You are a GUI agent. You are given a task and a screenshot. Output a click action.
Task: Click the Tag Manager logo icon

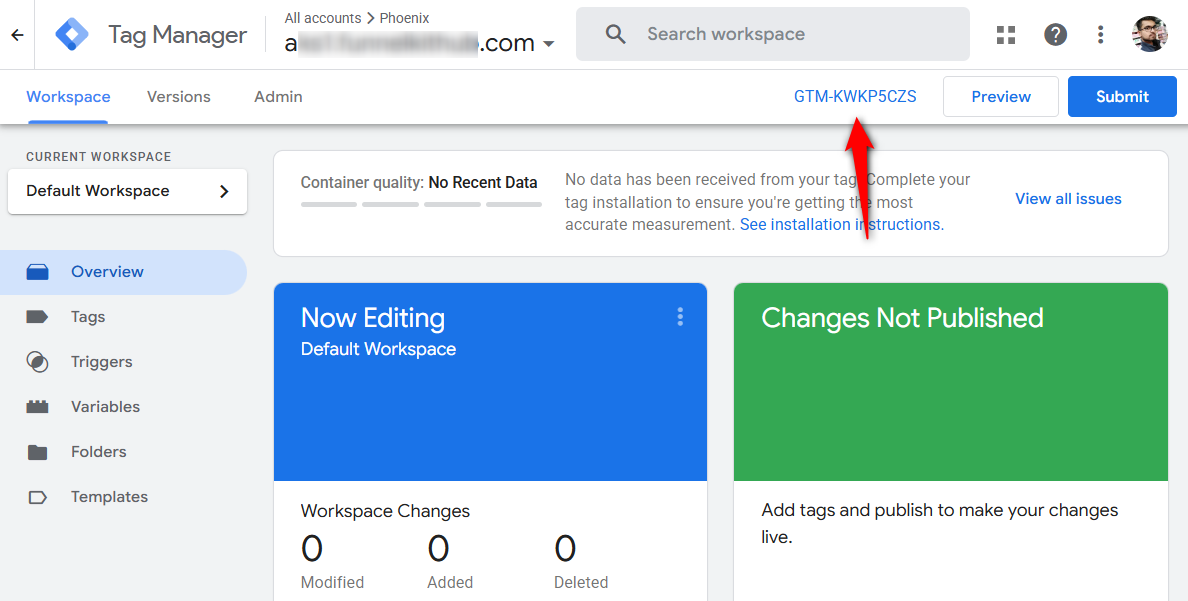coord(72,34)
